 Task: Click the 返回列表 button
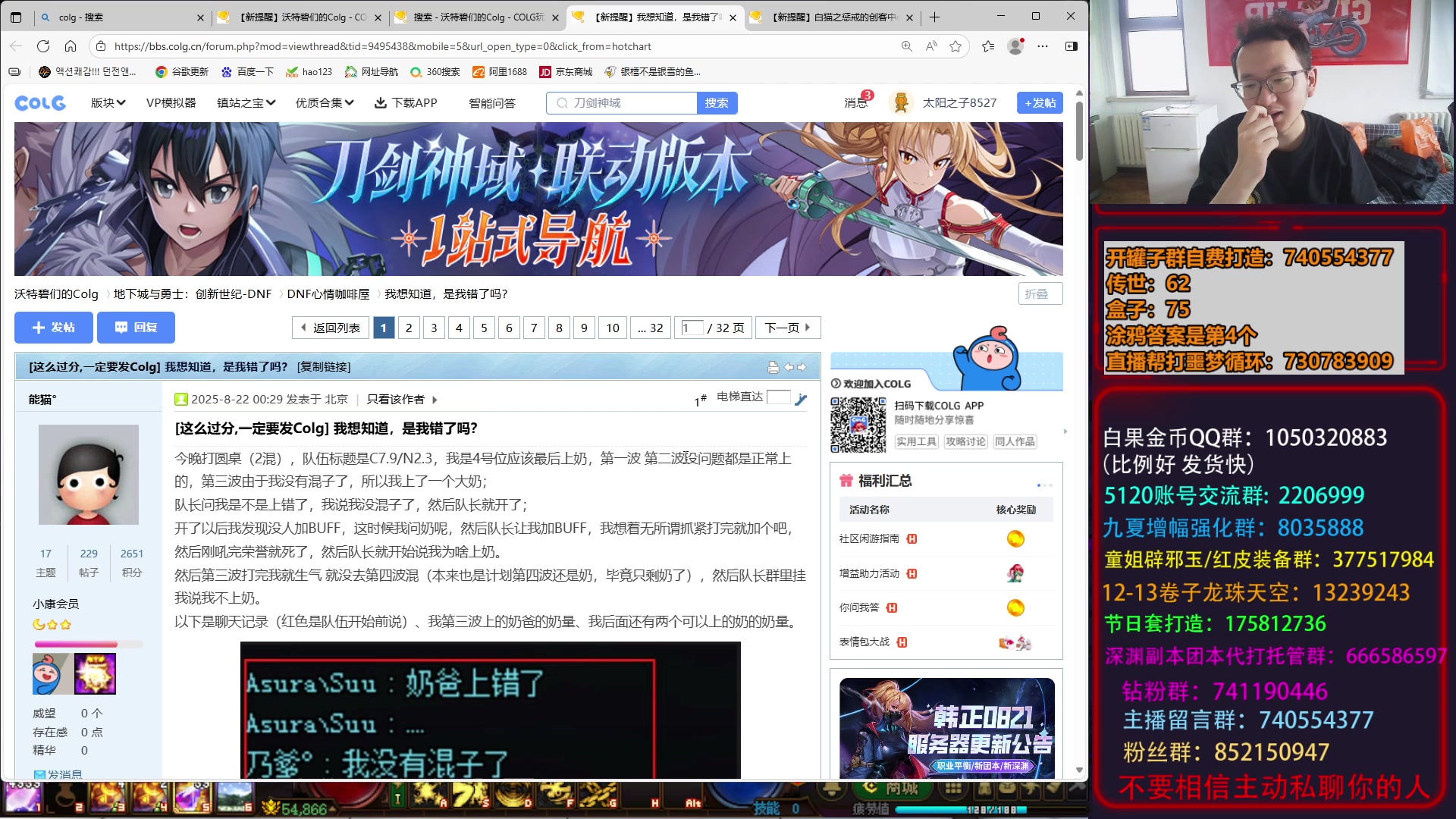click(331, 328)
